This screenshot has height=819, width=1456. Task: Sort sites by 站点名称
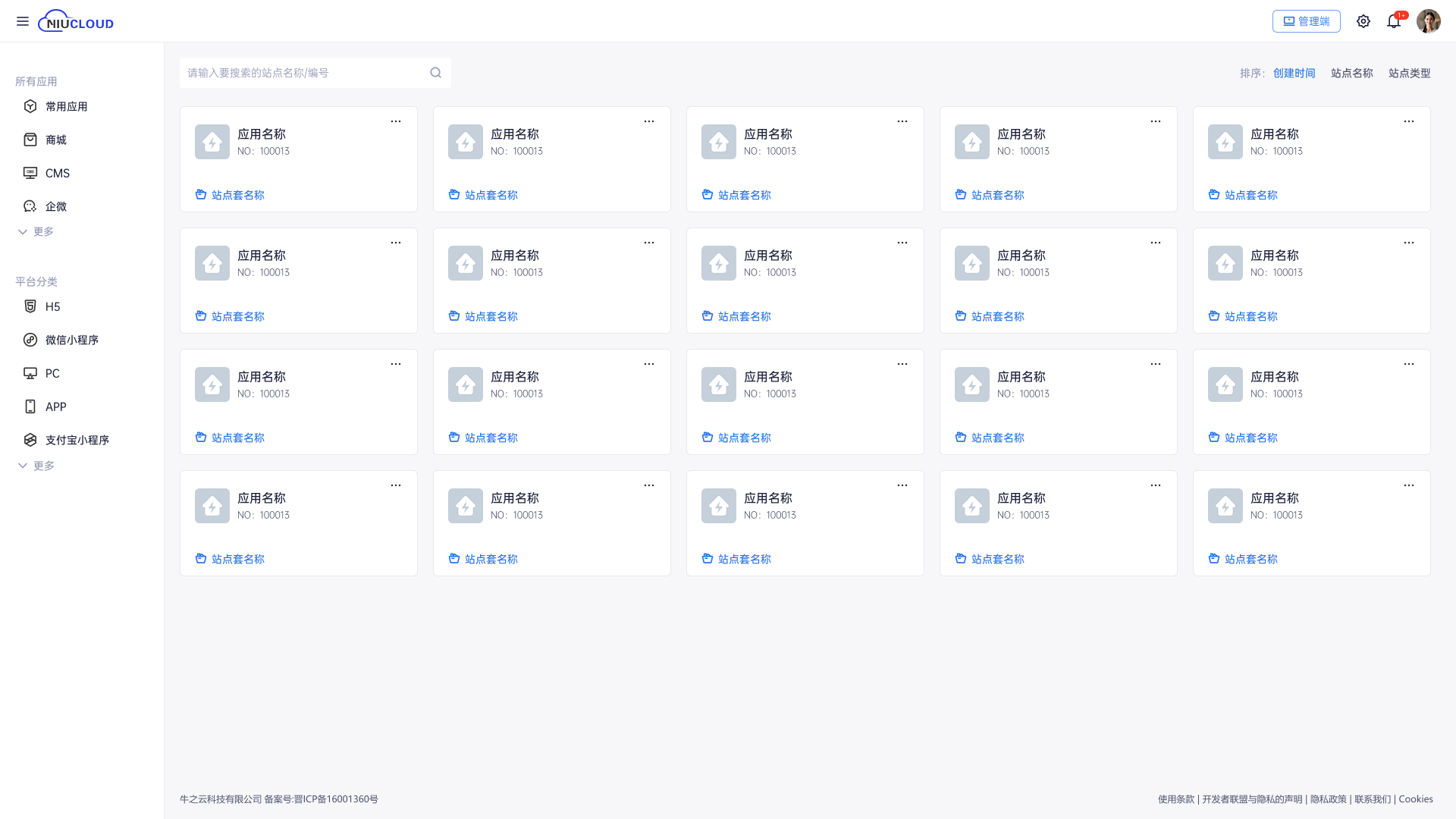pyautogui.click(x=1351, y=73)
